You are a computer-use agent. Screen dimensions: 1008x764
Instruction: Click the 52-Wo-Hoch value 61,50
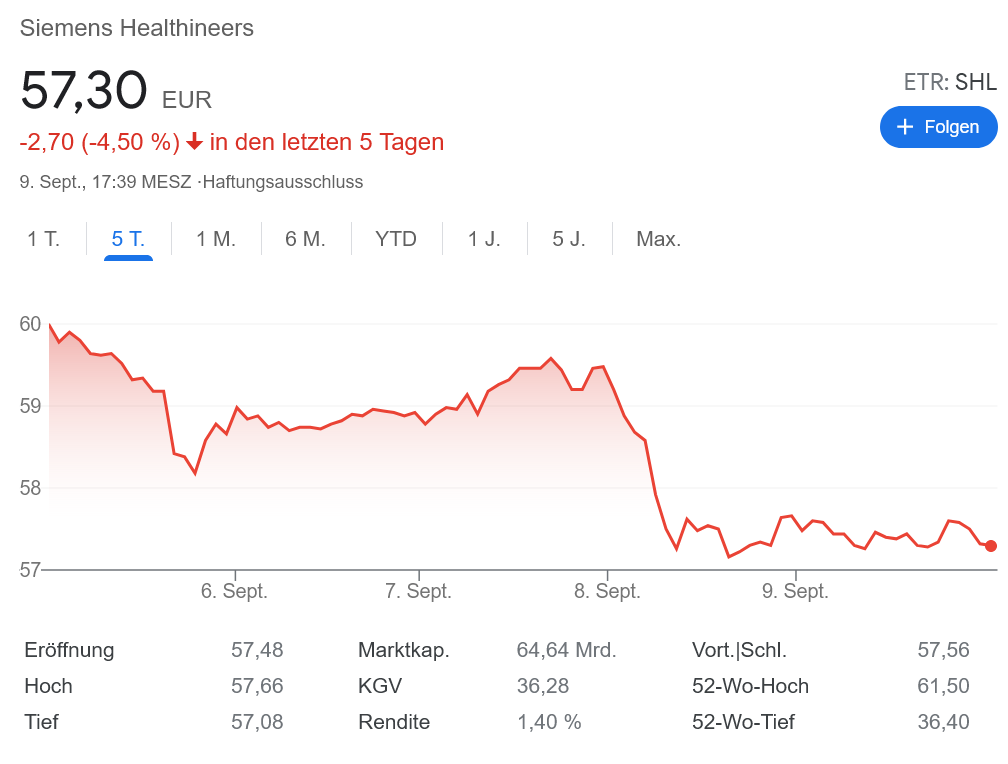943,686
